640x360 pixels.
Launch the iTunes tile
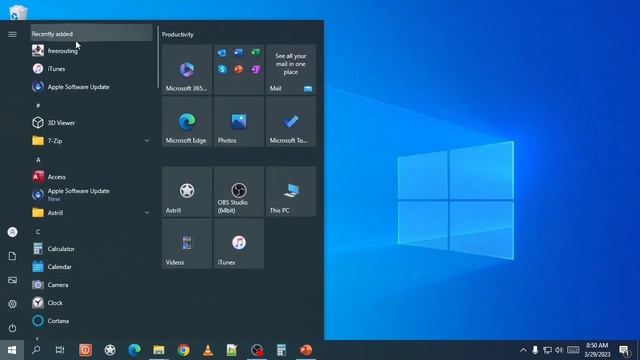click(239, 244)
